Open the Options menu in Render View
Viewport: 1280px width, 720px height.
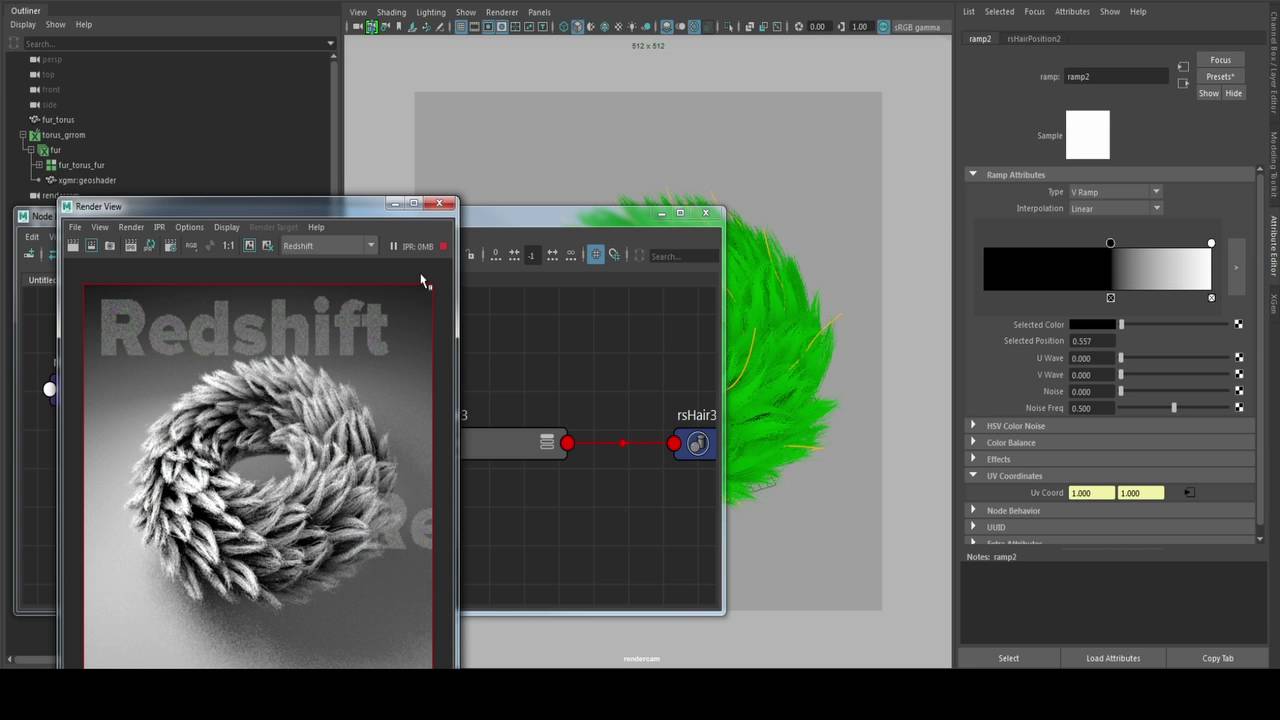click(x=189, y=227)
